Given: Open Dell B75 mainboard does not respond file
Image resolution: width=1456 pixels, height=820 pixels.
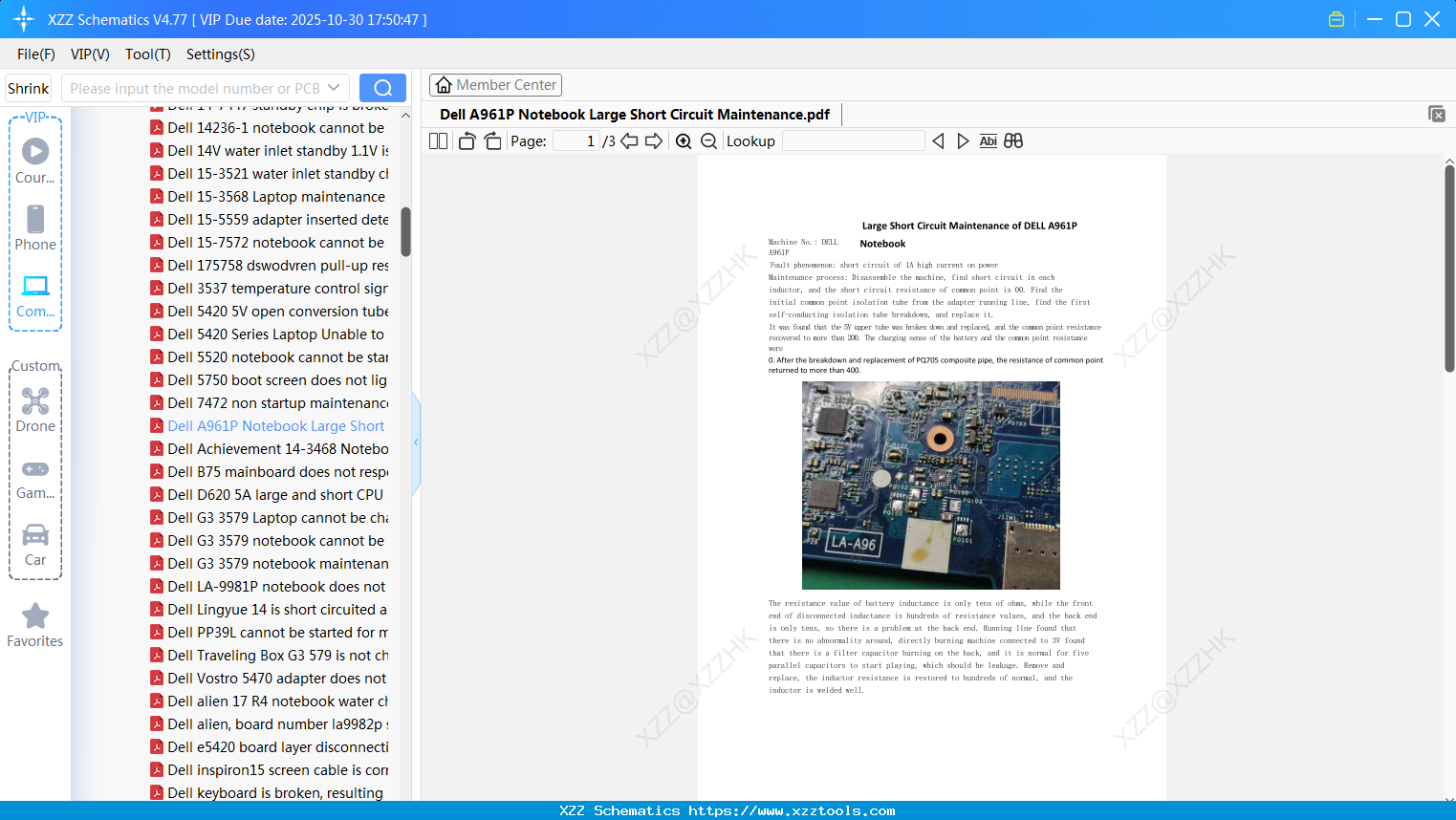Looking at the screenshot, I should pos(269,472).
